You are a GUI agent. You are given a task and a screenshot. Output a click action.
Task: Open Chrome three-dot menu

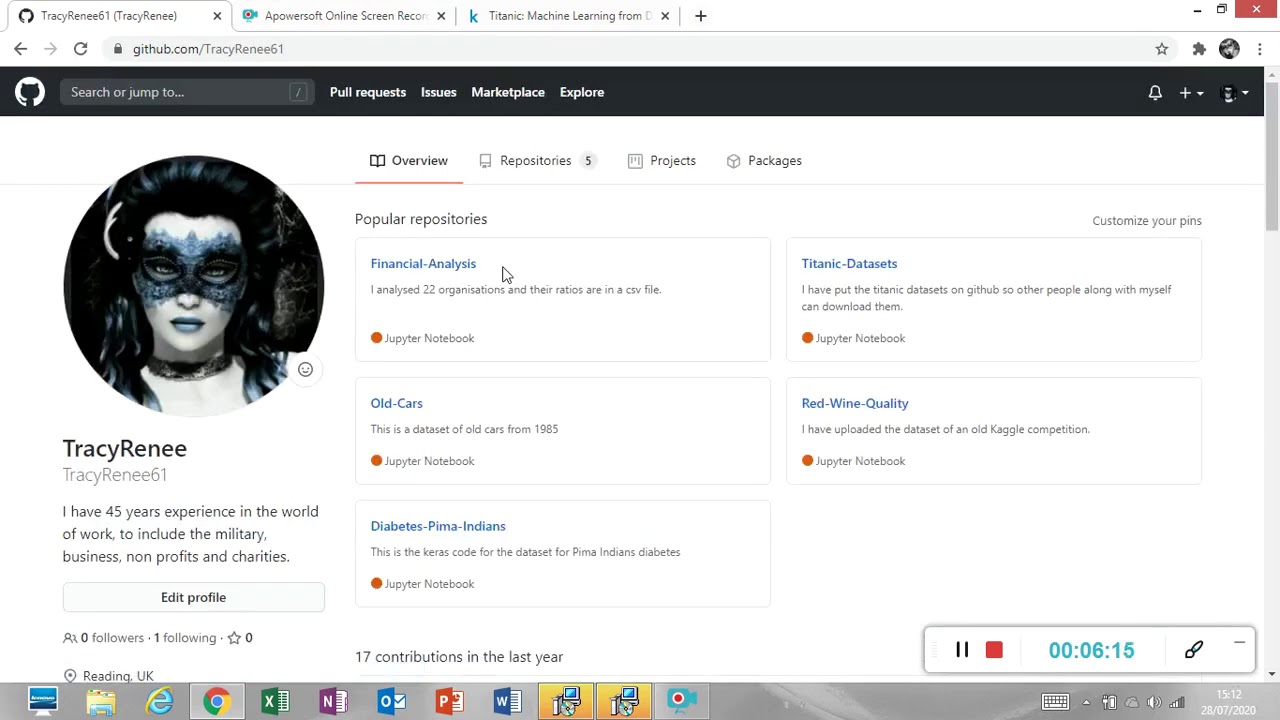[1260, 49]
